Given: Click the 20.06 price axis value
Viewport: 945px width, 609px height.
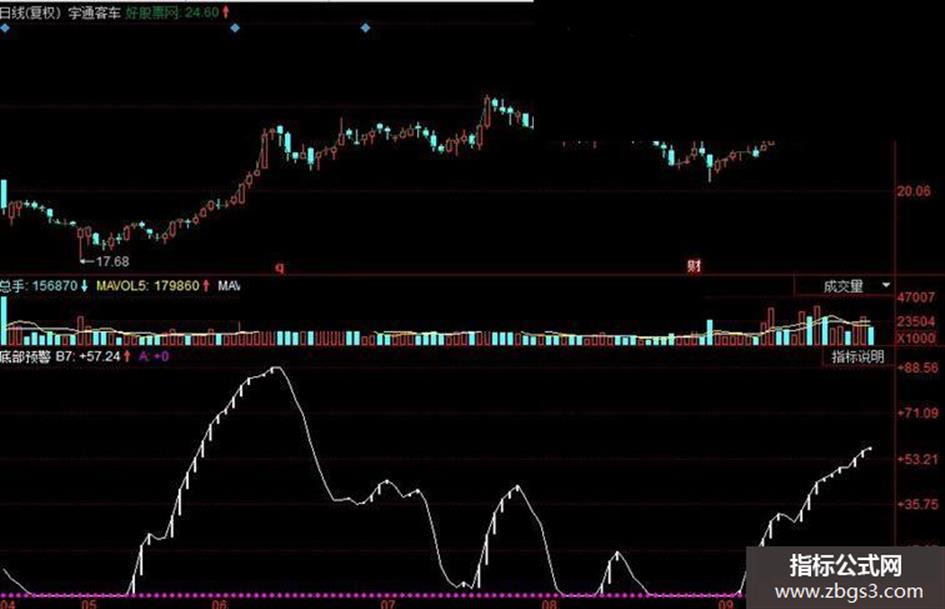Looking at the screenshot, I should [914, 191].
